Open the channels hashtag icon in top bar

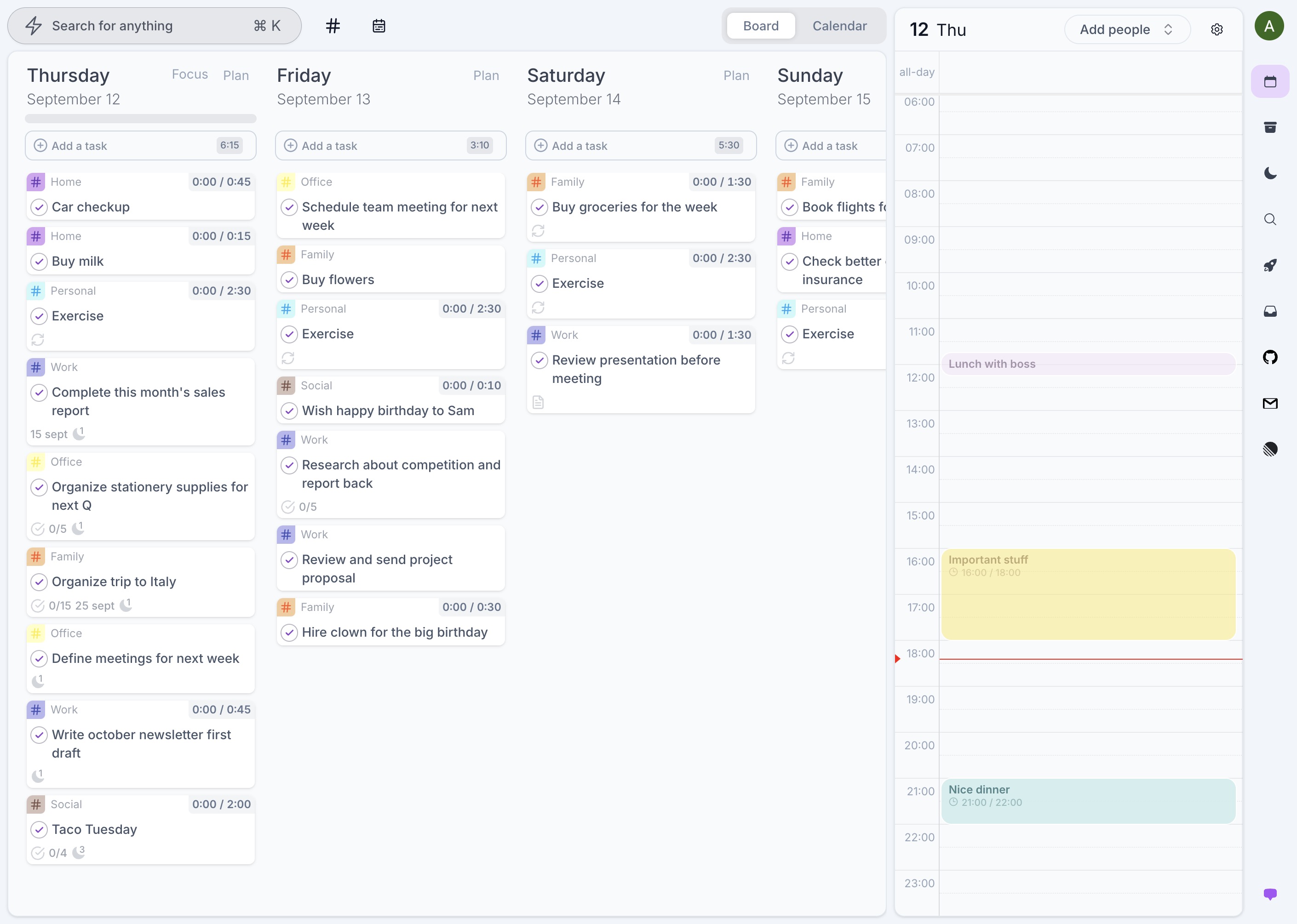(333, 26)
